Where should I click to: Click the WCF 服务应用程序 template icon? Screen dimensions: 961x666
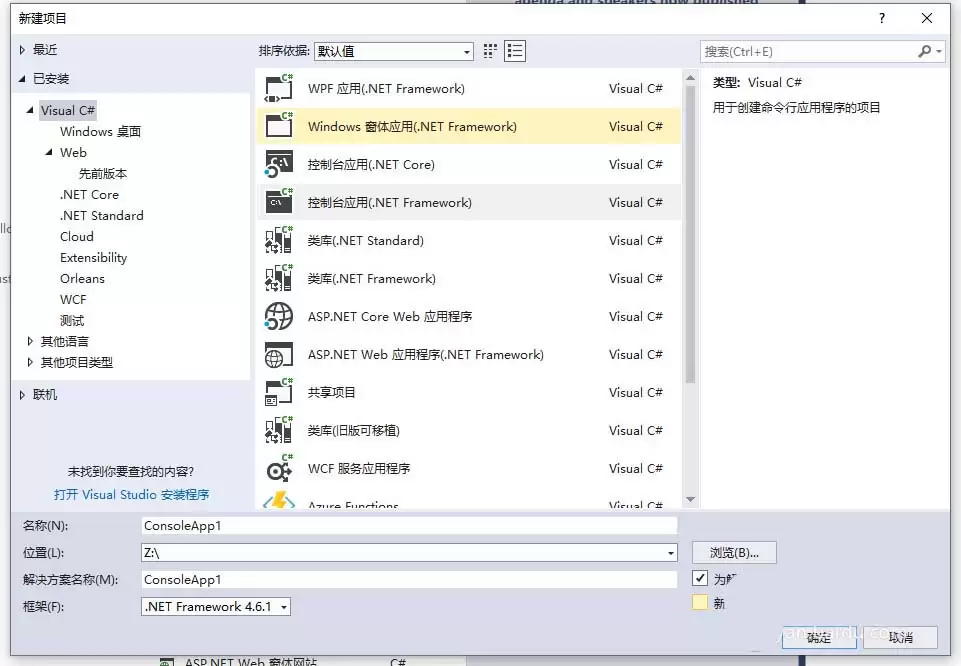tap(279, 468)
